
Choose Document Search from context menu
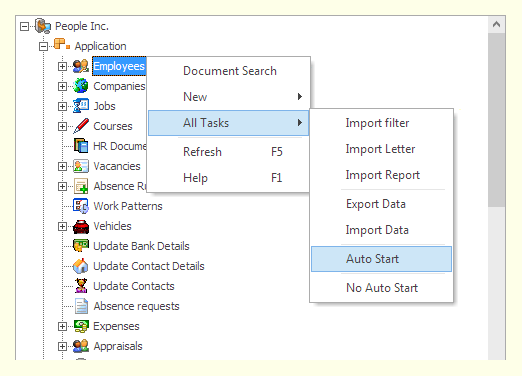pos(229,71)
